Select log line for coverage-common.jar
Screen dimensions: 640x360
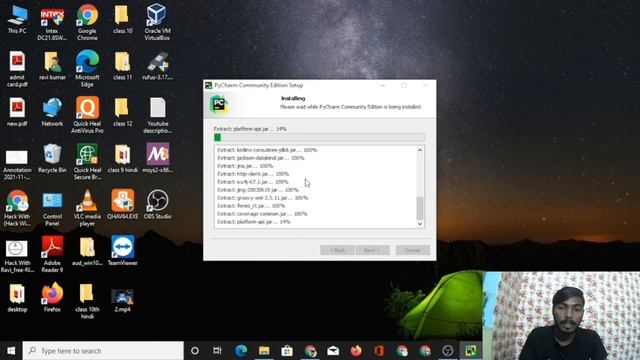pos(262,214)
